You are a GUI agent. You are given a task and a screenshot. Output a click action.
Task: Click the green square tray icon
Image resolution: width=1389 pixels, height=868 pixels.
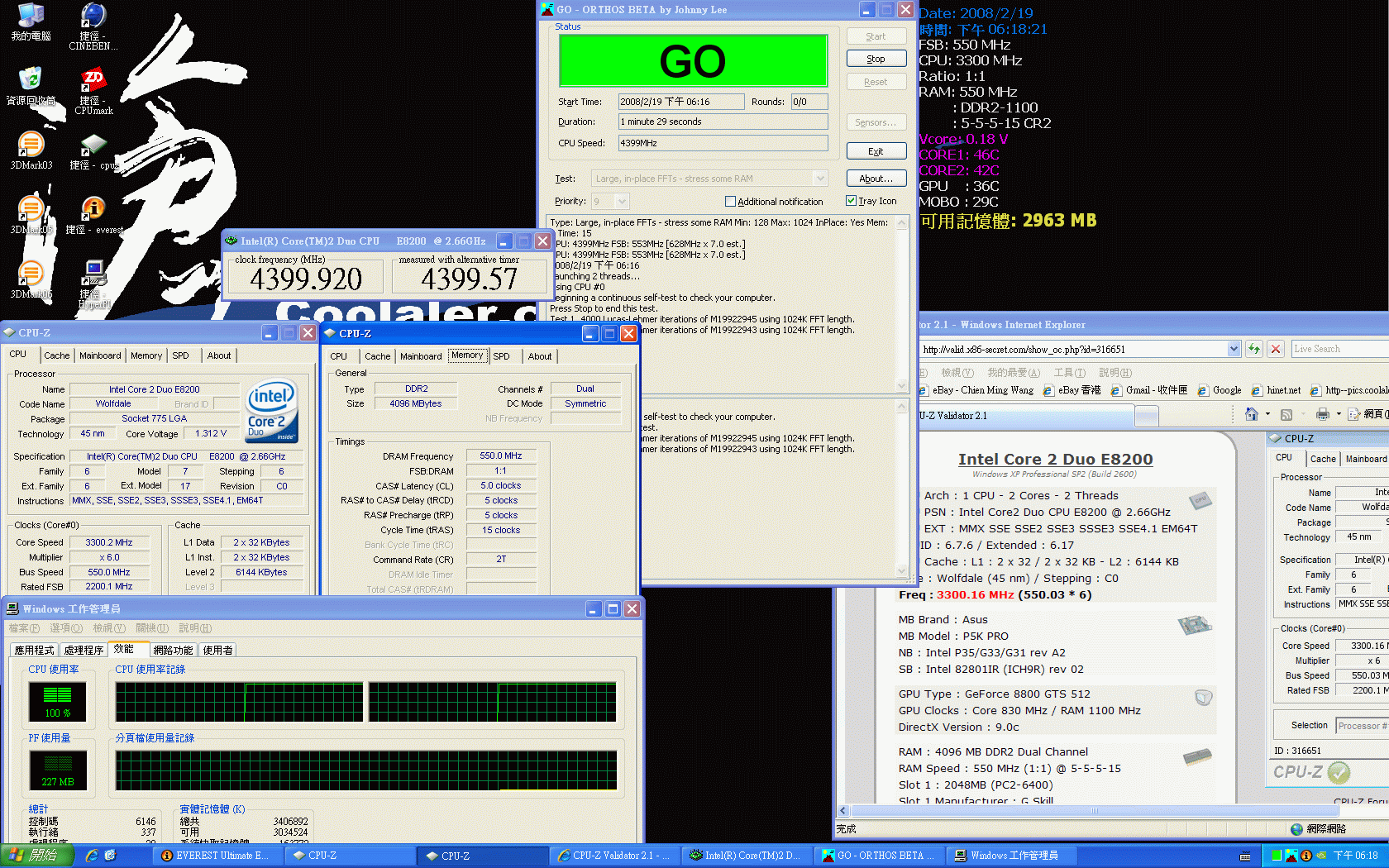pos(1277,856)
